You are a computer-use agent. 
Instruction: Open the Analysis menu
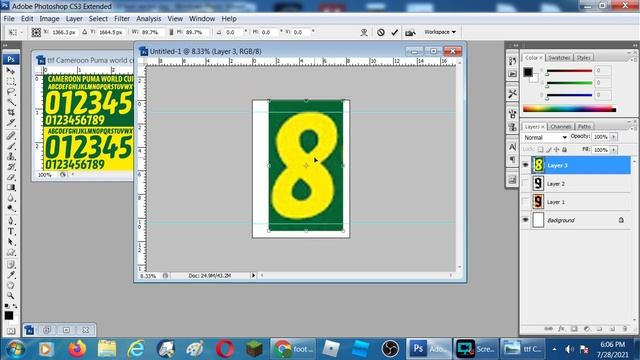[149, 19]
